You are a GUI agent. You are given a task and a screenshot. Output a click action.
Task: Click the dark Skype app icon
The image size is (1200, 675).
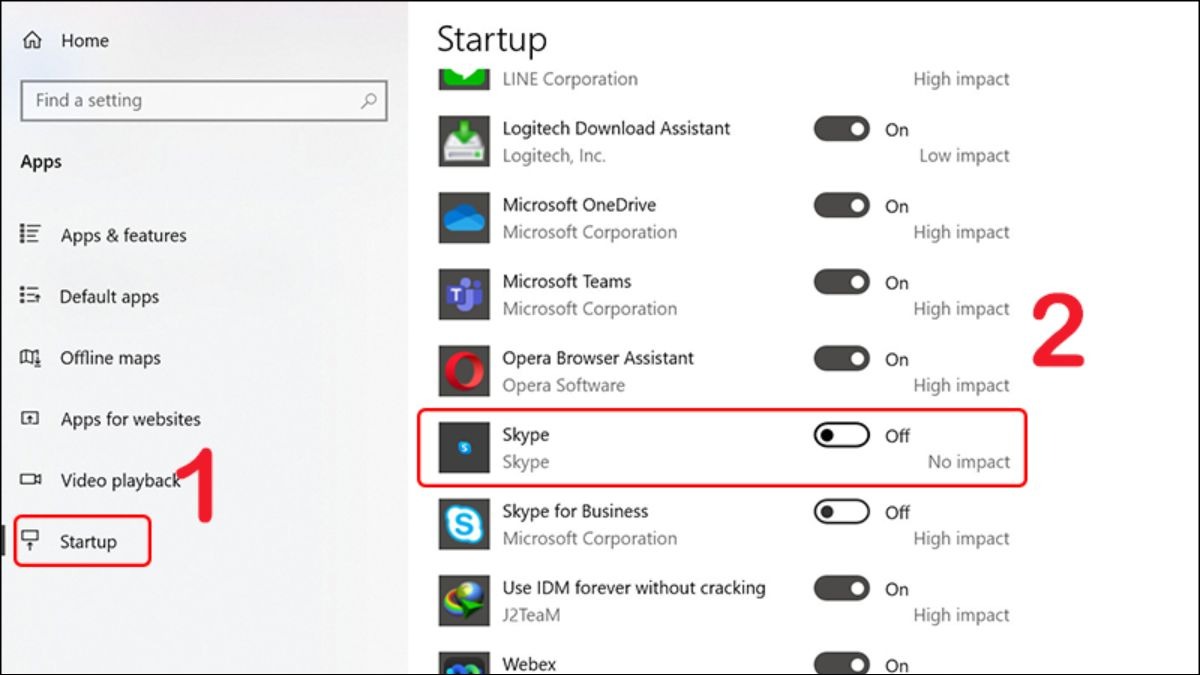click(x=465, y=448)
